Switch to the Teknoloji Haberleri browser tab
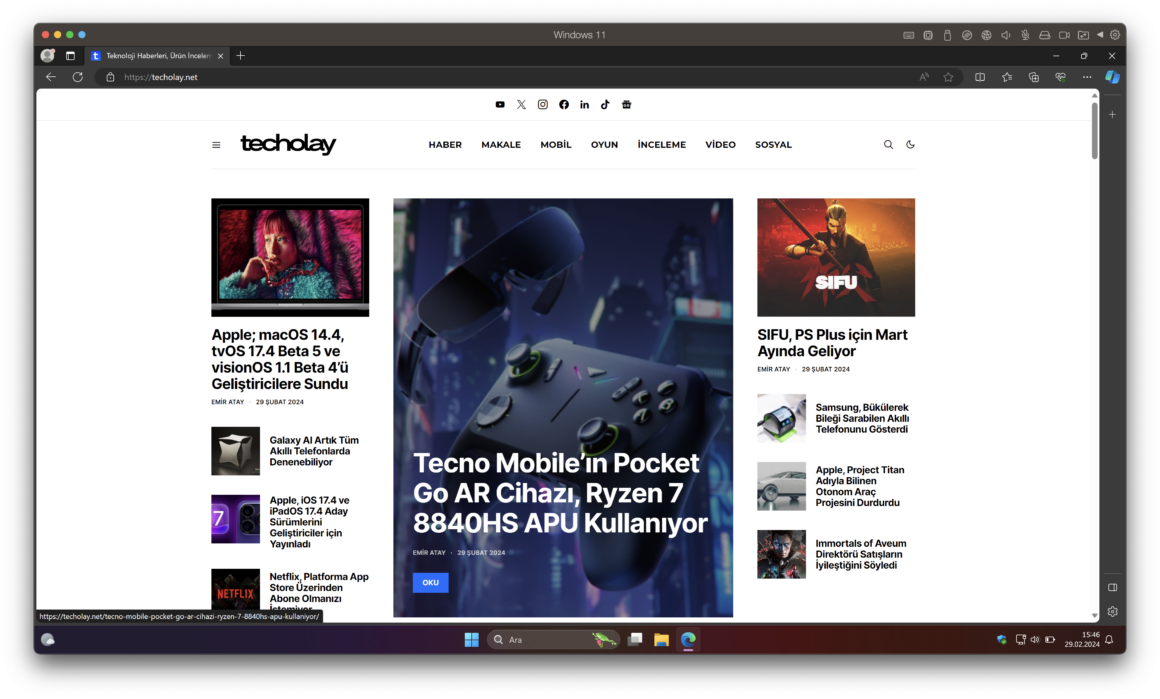1160x699 pixels. [158, 55]
